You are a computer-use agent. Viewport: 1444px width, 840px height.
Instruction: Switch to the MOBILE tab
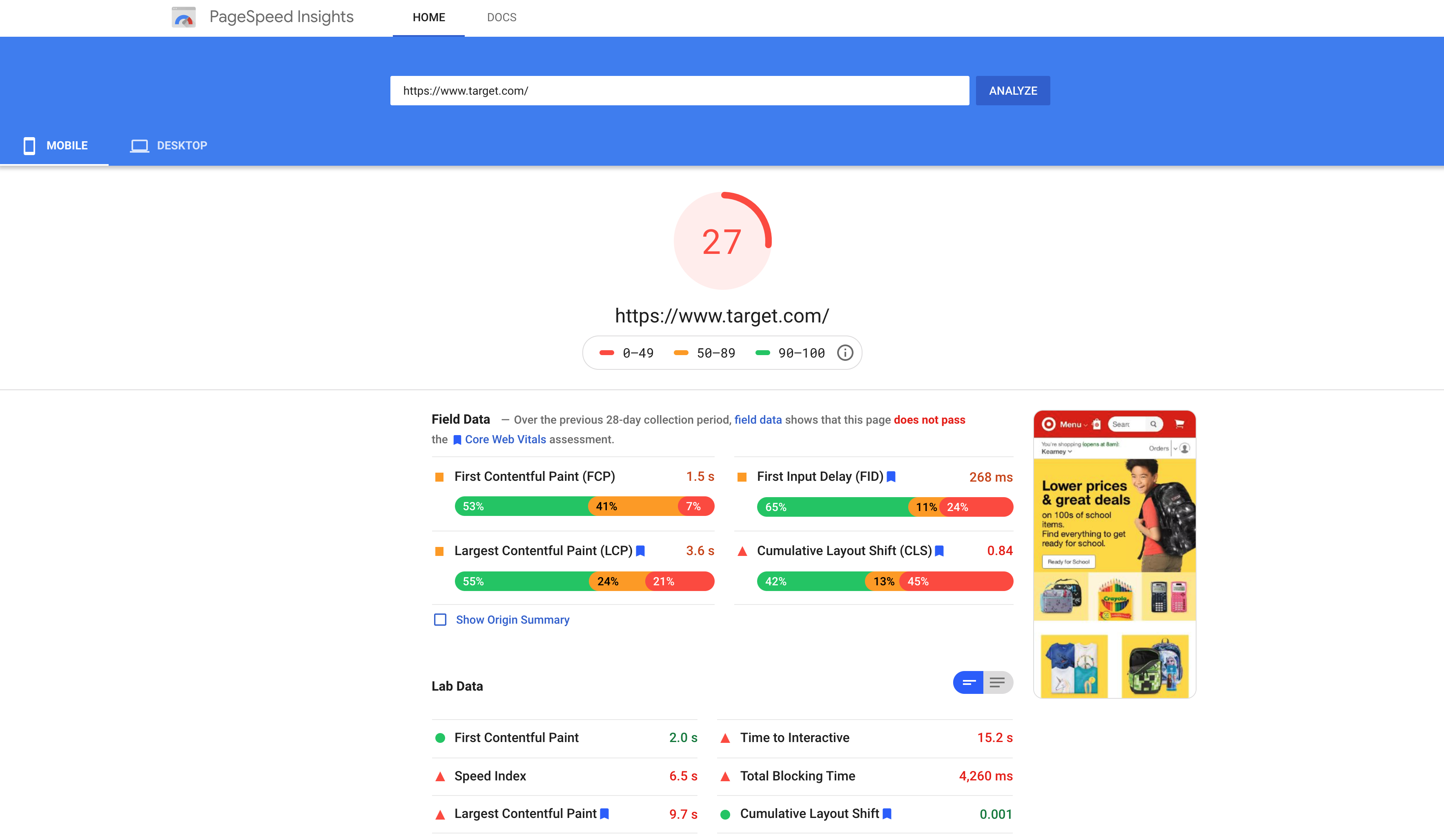[55, 145]
